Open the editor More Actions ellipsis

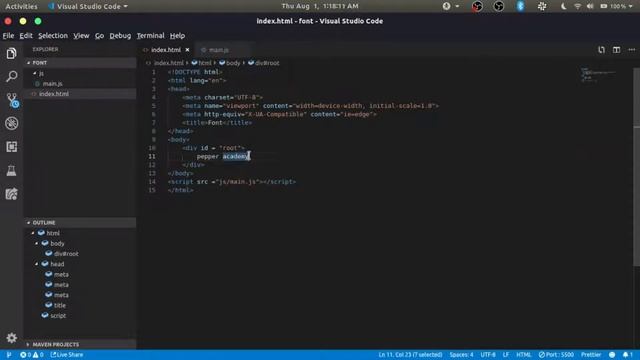(x=632, y=50)
